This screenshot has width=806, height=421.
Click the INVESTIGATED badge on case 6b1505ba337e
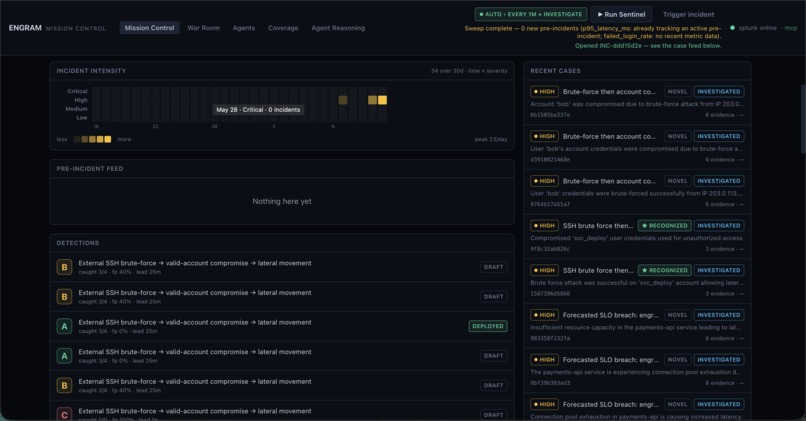coord(719,91)
